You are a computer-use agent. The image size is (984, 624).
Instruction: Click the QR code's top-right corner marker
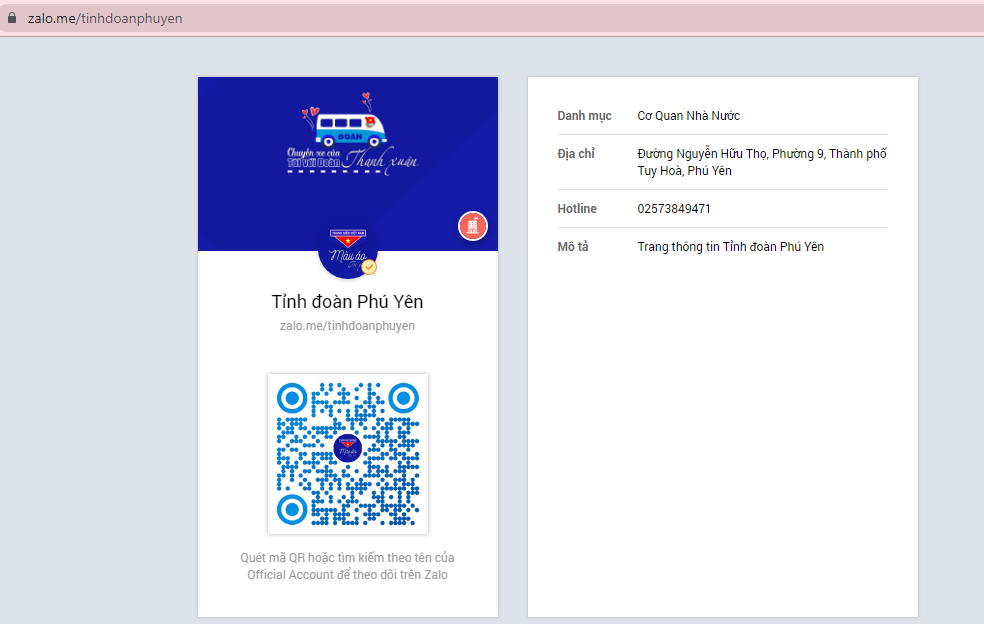click(x=403, y=398)
